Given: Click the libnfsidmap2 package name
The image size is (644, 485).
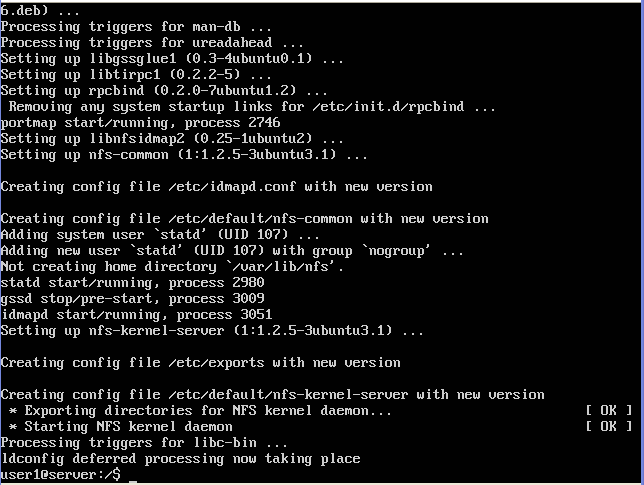Looking at the screenshot, I should point(137,138).
